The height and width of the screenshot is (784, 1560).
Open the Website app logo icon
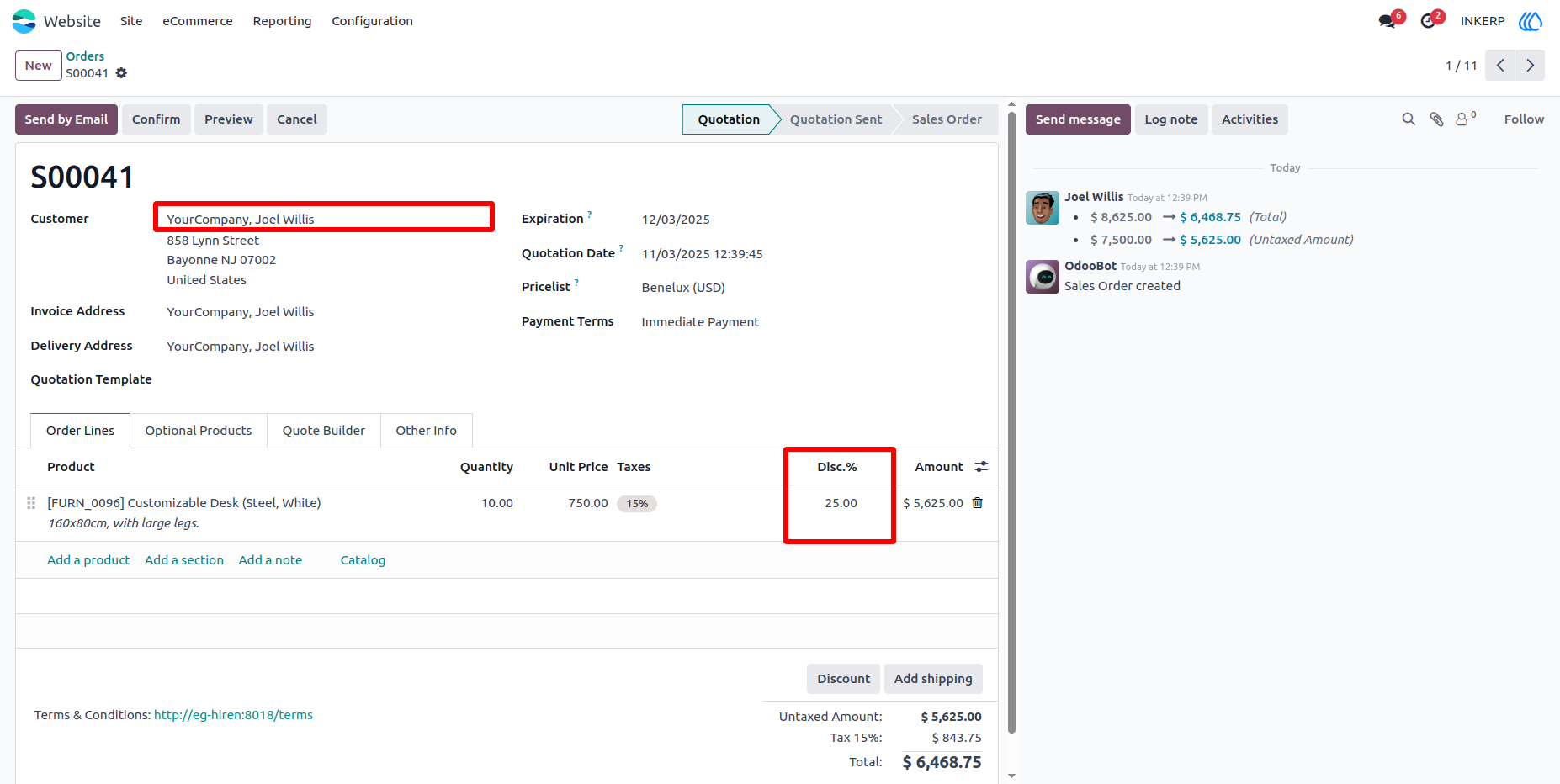click(x=24, y=21)
